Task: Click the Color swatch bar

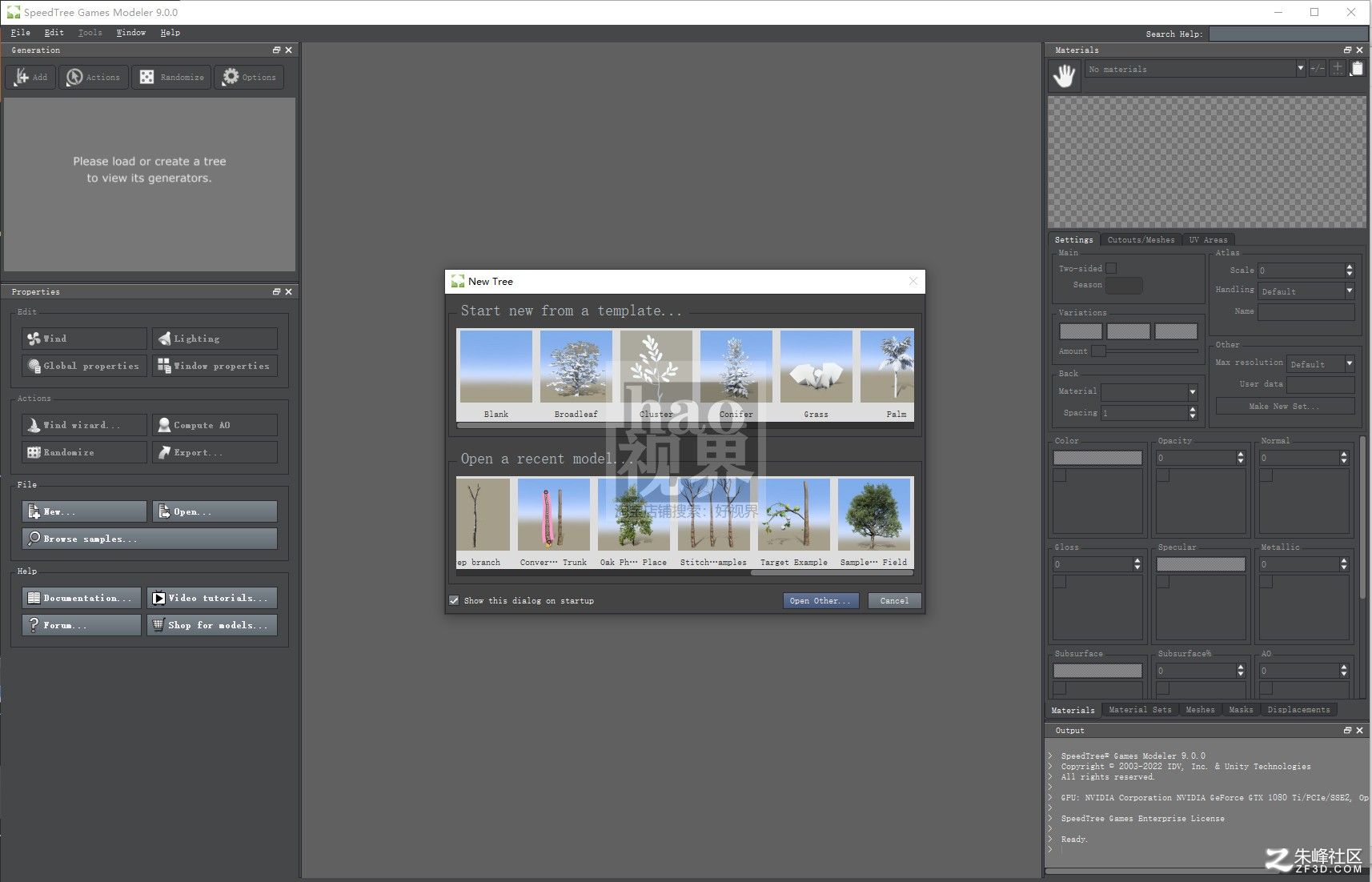Action: (x=1097, y=458)
